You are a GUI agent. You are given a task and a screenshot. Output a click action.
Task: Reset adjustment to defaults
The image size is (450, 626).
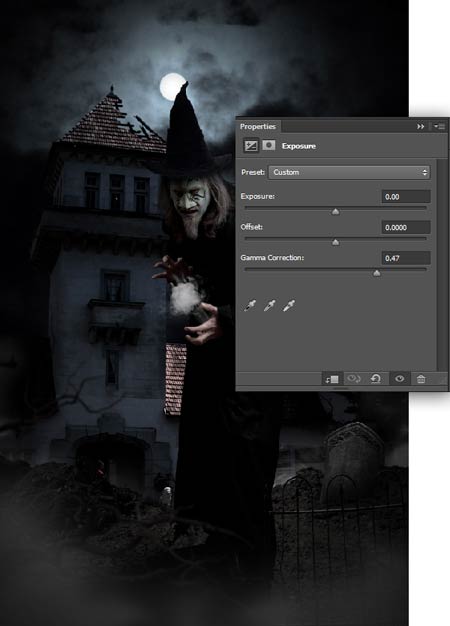click(376, 378)
